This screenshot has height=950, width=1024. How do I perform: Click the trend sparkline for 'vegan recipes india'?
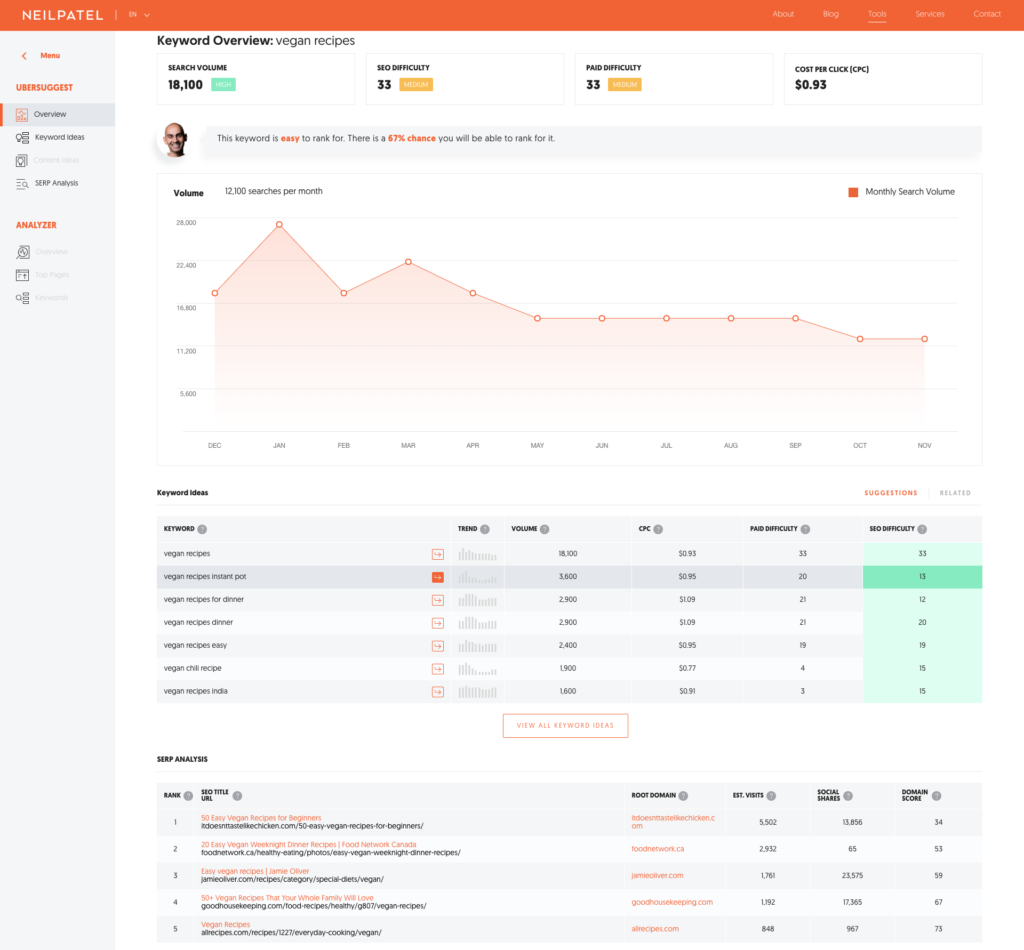(x=477, y=691)
